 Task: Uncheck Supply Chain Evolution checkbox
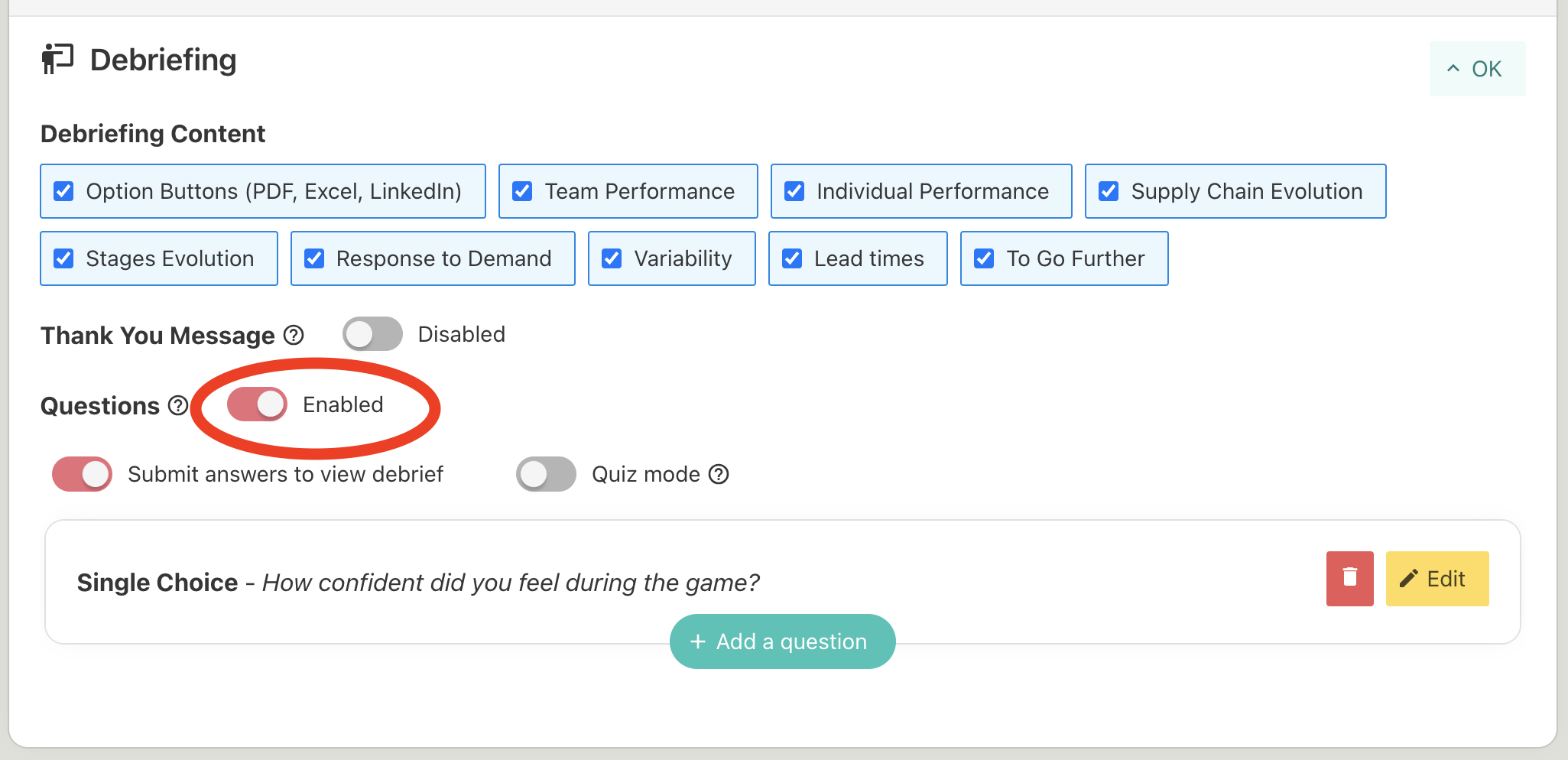click(1109, 191)
